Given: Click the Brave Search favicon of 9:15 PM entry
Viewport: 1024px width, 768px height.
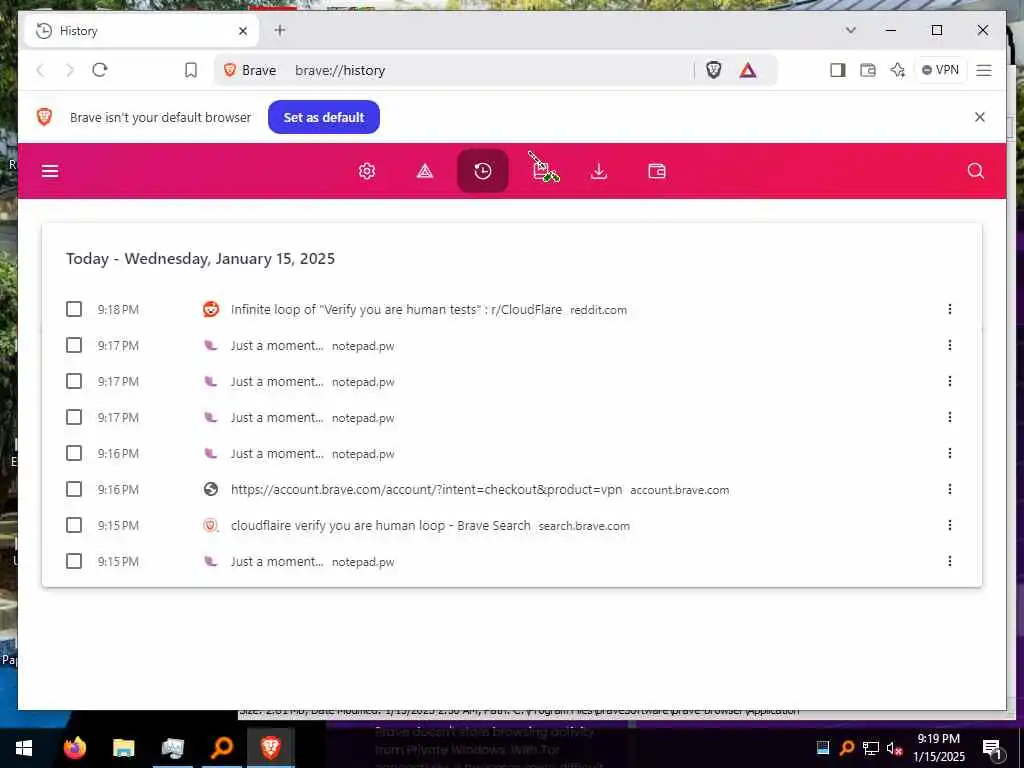Looking at the screenshot, I should click(210, 525).
